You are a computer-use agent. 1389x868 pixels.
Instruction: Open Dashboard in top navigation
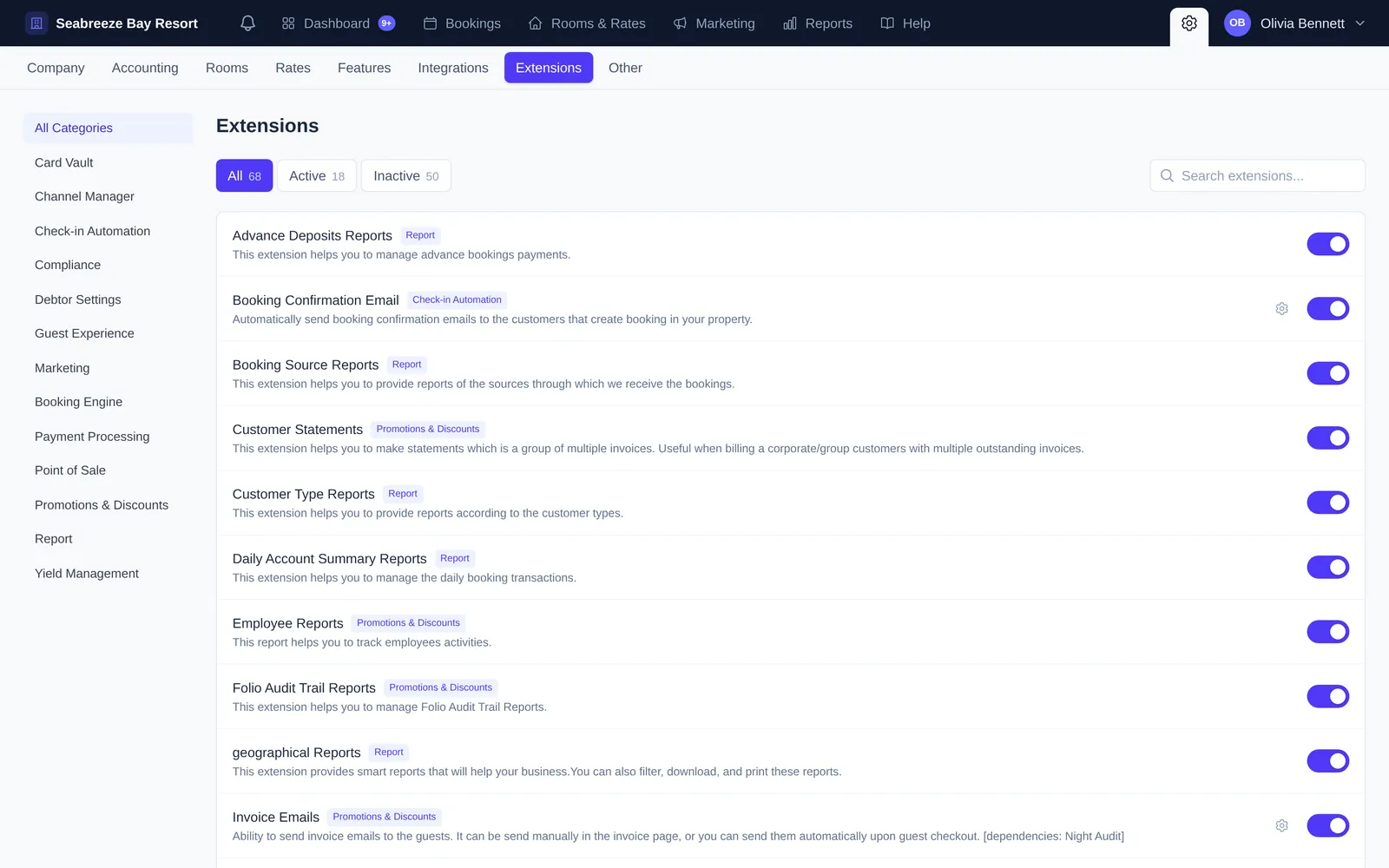point(339,23)
